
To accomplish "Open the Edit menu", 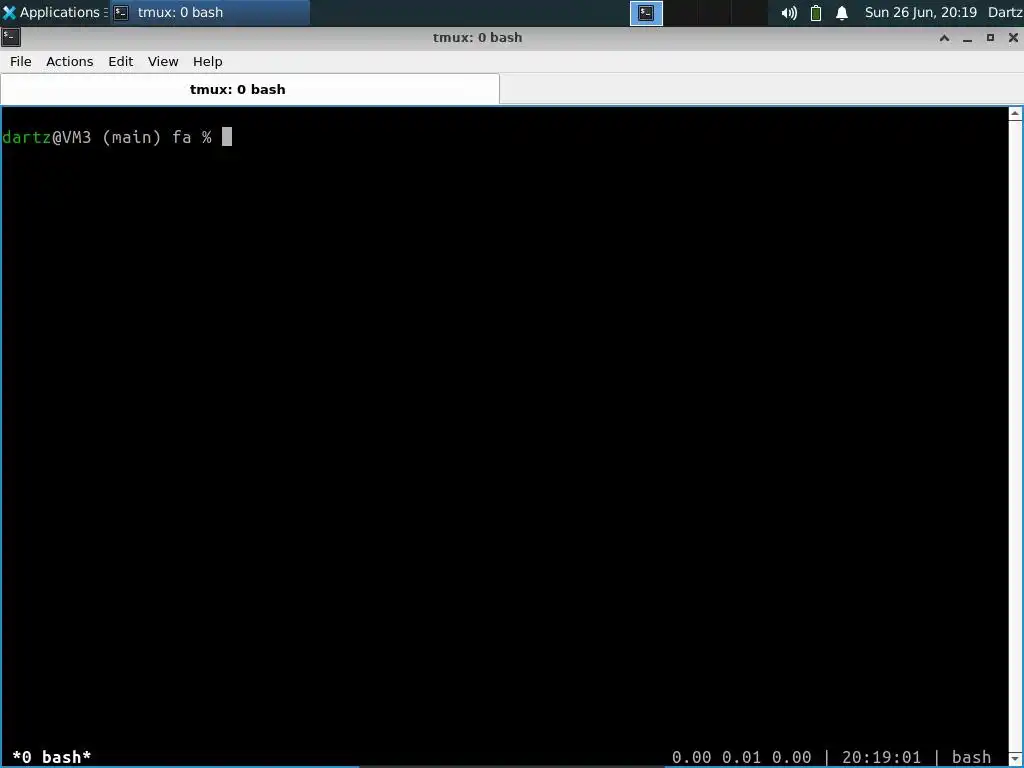I will 120,61.
